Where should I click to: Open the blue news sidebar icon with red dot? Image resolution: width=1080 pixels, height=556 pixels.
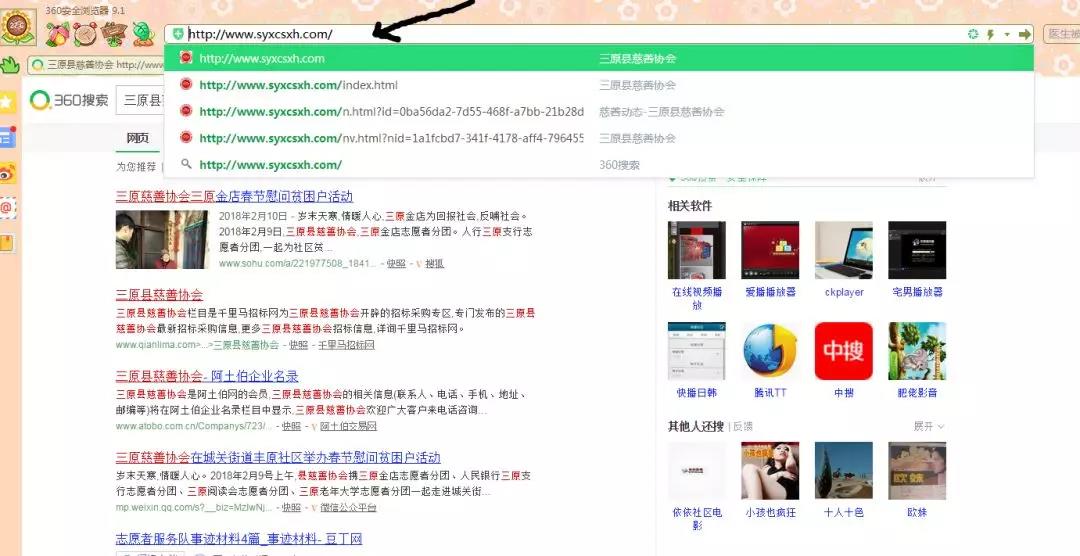click(8, 136)
